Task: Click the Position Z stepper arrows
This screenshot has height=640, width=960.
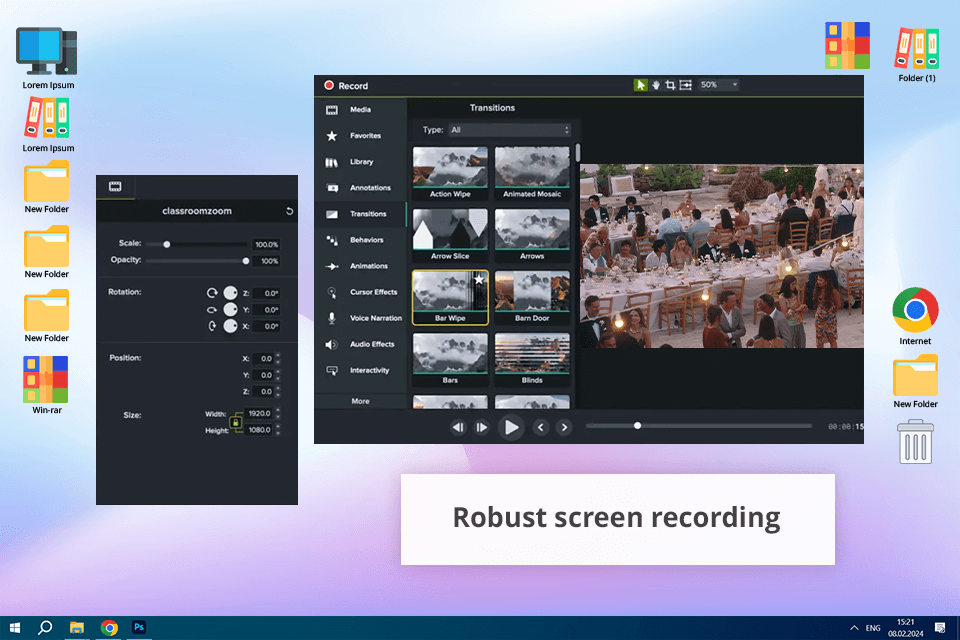Action: [x=278, y=391]
